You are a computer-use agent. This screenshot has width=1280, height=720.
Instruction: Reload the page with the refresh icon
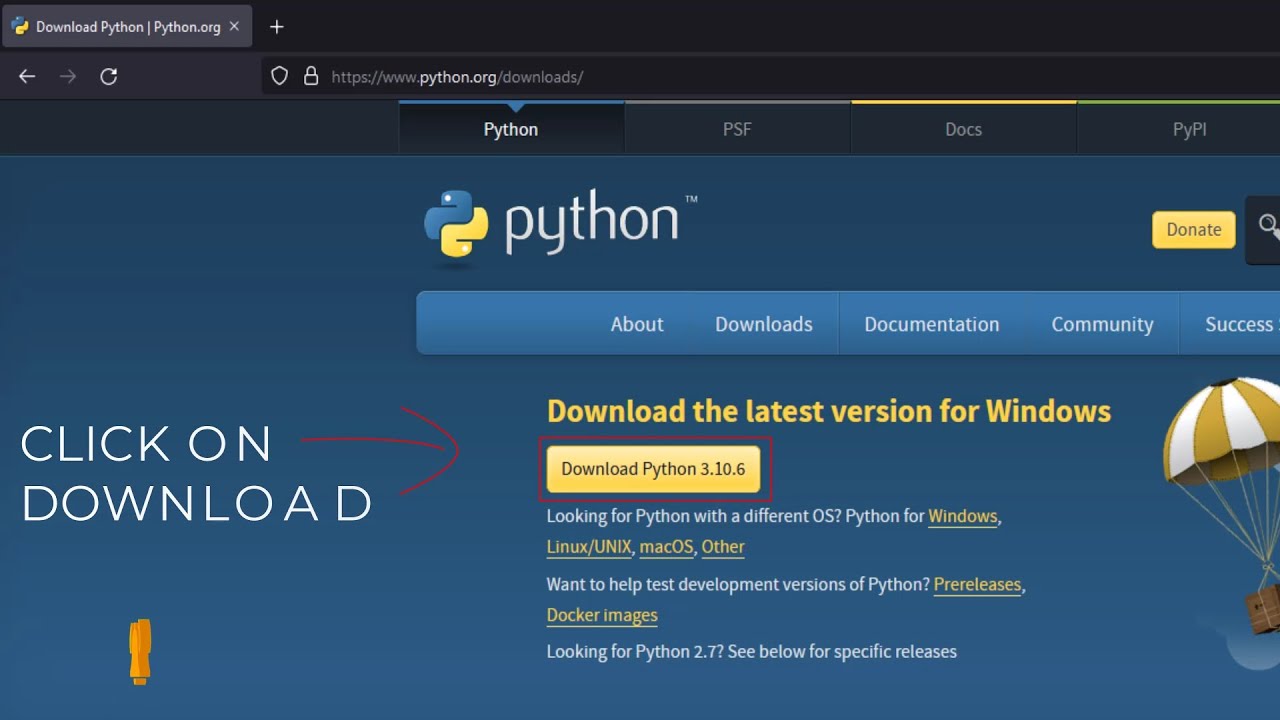[x=109, y=77]
